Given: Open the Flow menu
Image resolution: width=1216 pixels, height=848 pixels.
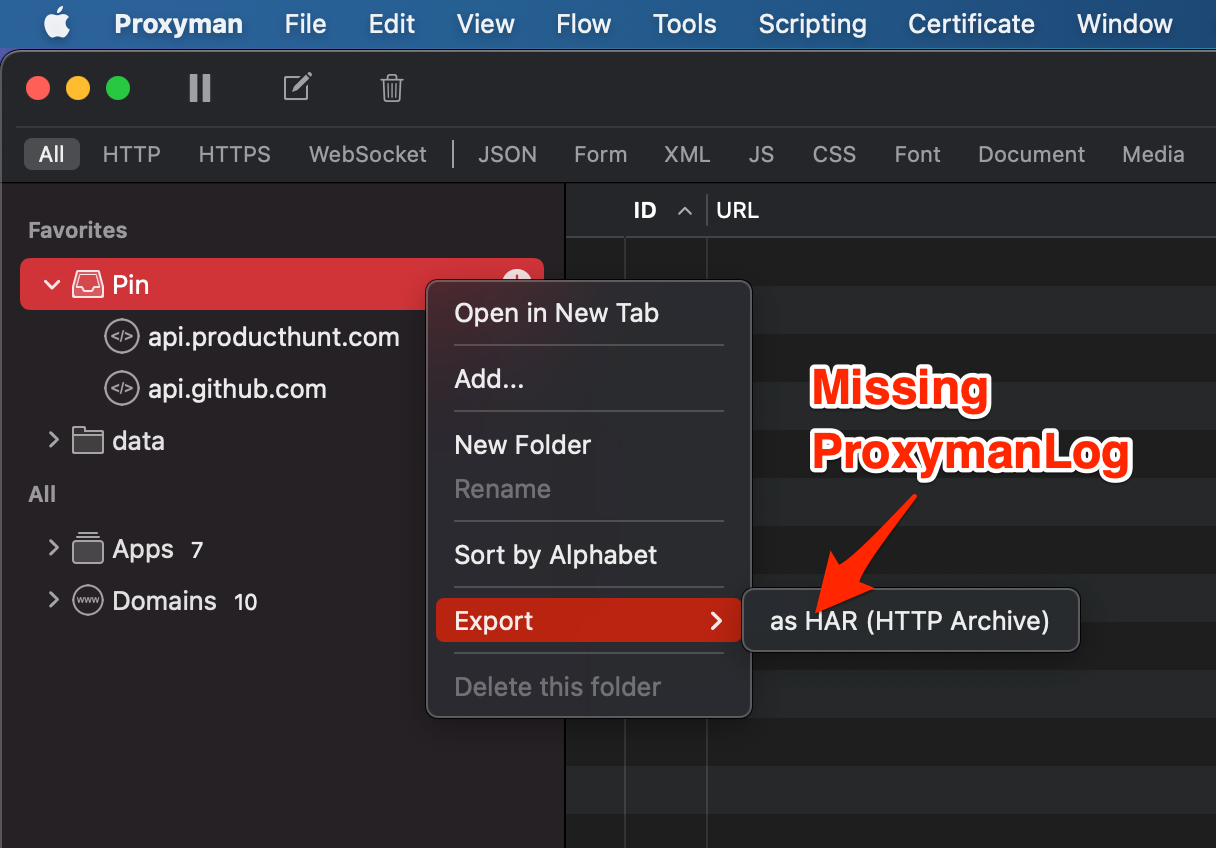Looking at the screenshot, I should 584,24.
